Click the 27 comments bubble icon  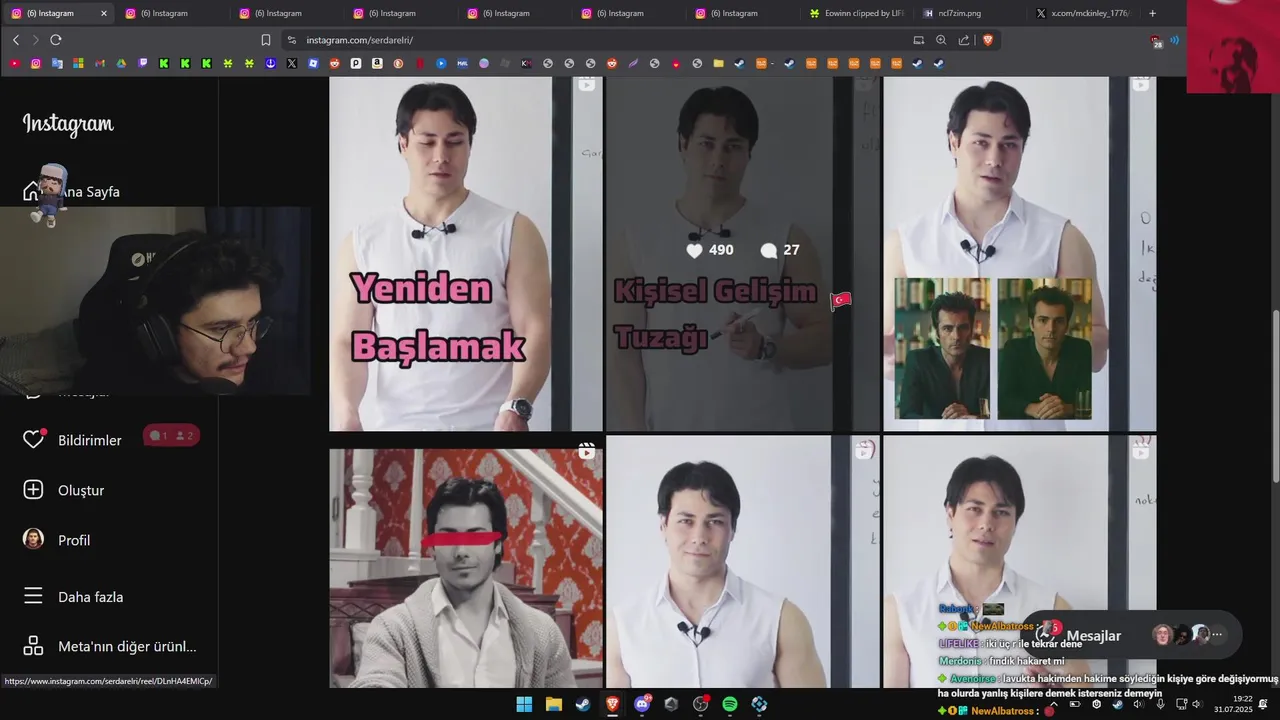point(768,250)
